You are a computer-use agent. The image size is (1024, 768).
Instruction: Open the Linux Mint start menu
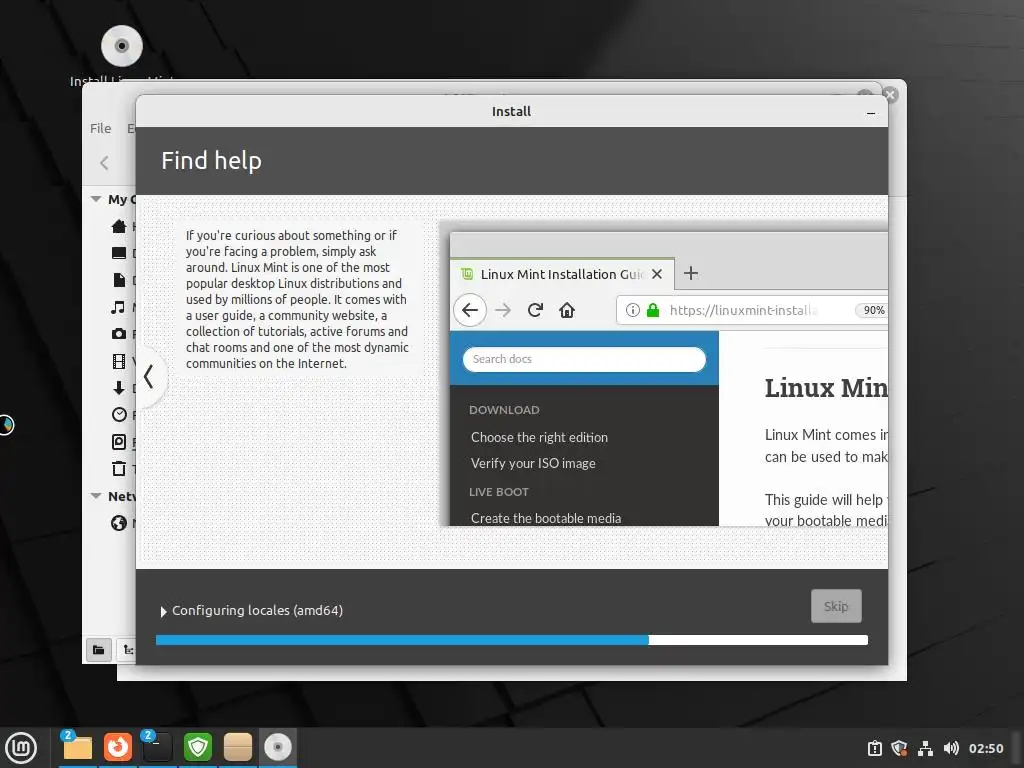point(21,748)
